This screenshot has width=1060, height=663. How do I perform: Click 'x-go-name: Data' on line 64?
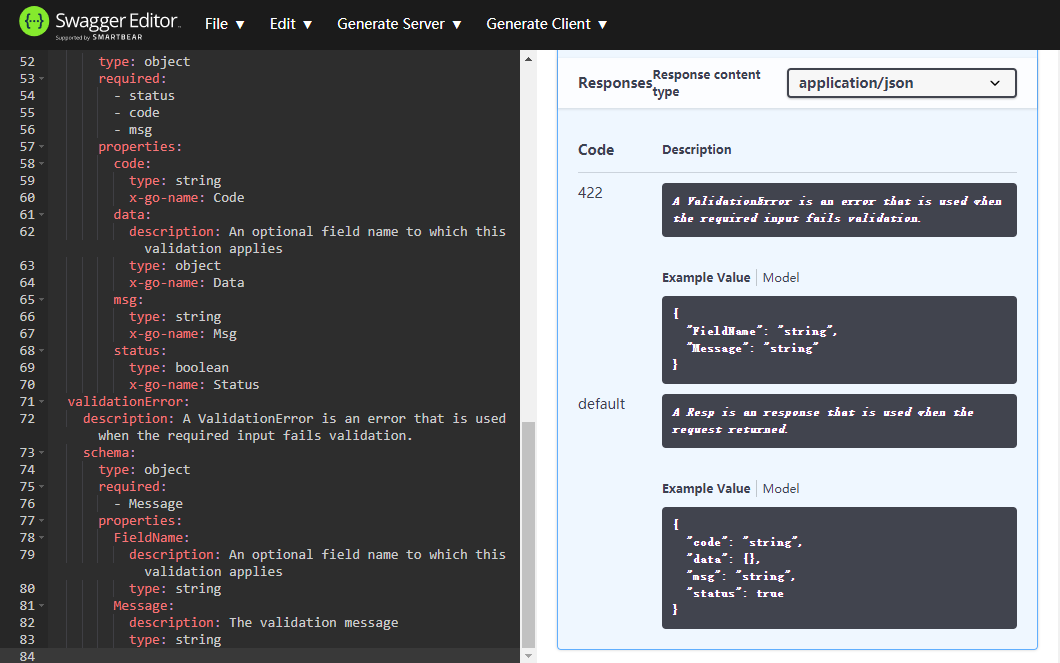tap(187, 283)
